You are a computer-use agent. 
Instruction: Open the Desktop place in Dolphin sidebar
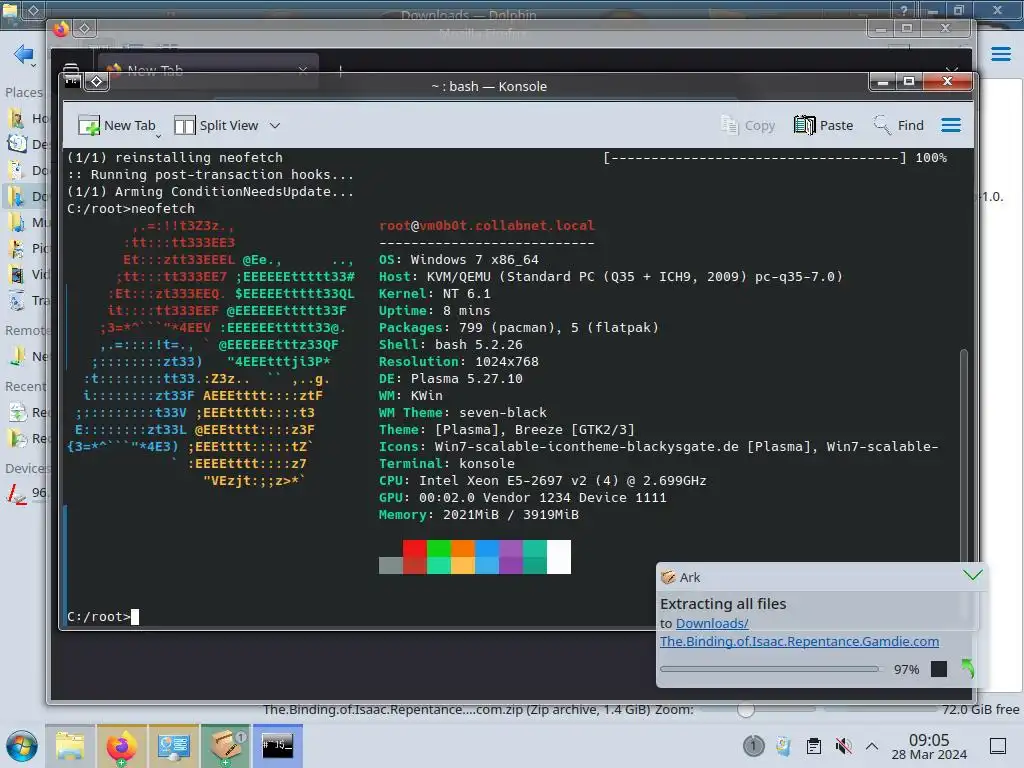point(26,144)
